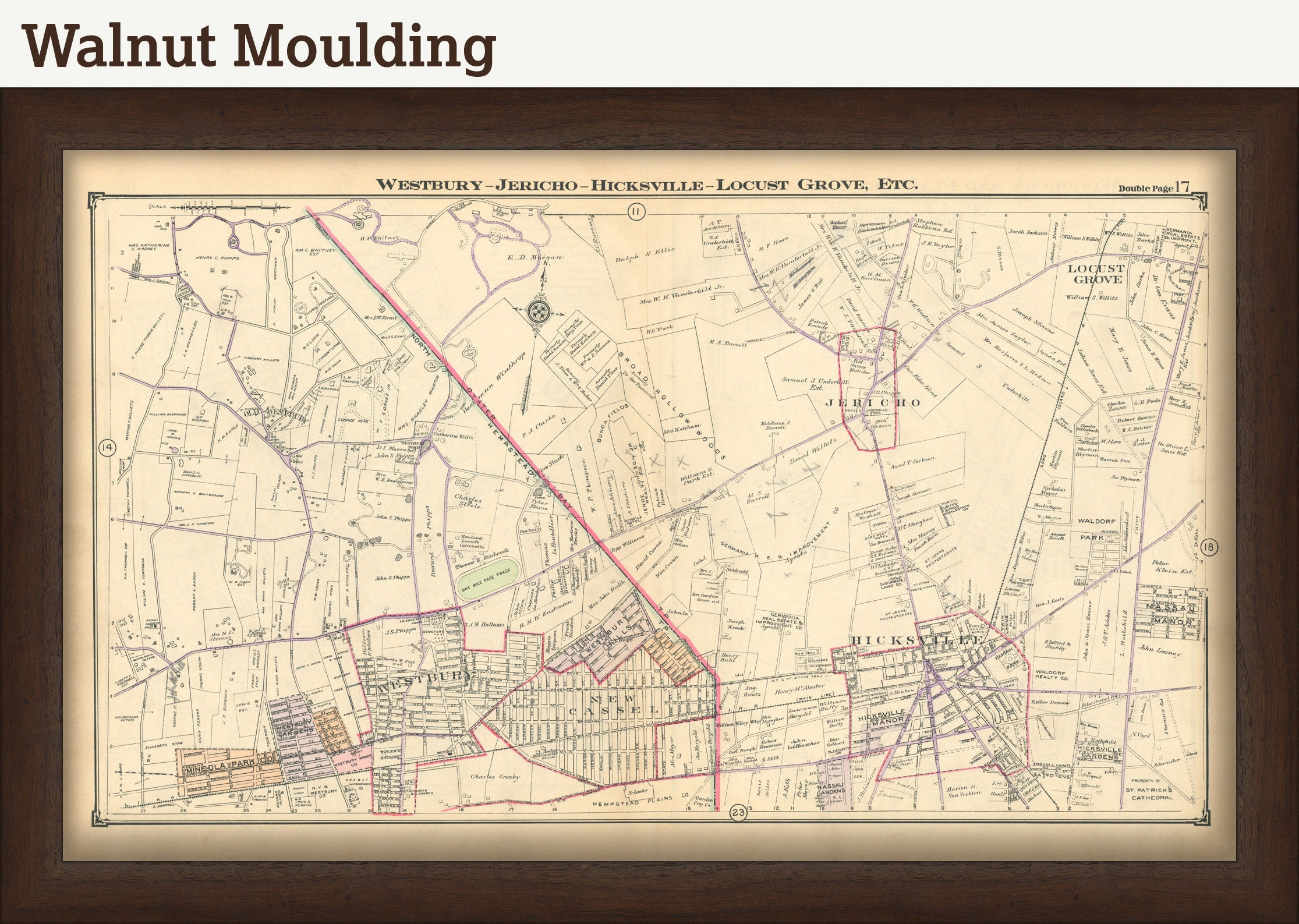Screen dimensions: 1299x924
Task: Click the circled number 14 marker
Action: [x=108, y=448]
